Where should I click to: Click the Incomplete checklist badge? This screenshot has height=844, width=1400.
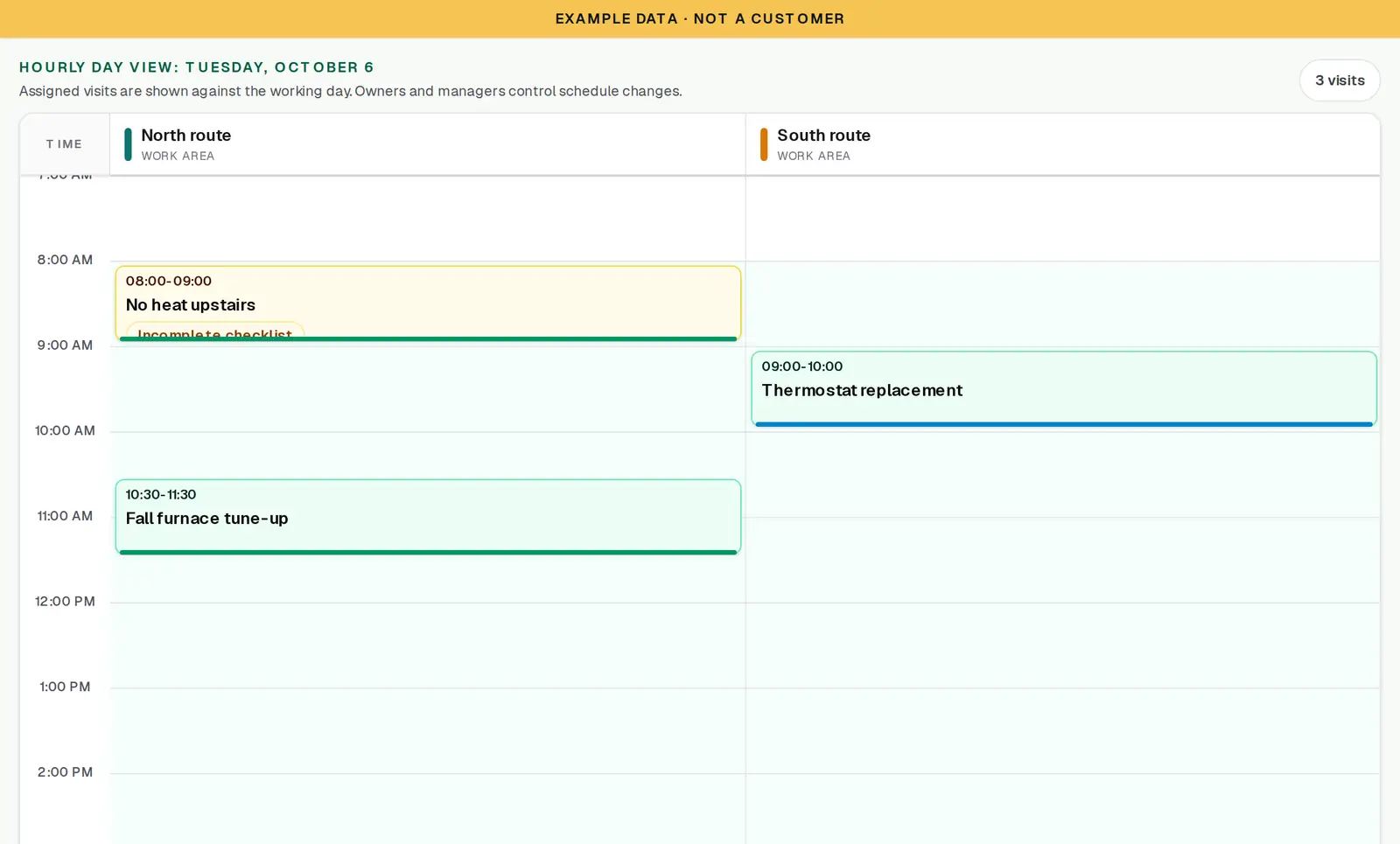click(x=215, y=331)
